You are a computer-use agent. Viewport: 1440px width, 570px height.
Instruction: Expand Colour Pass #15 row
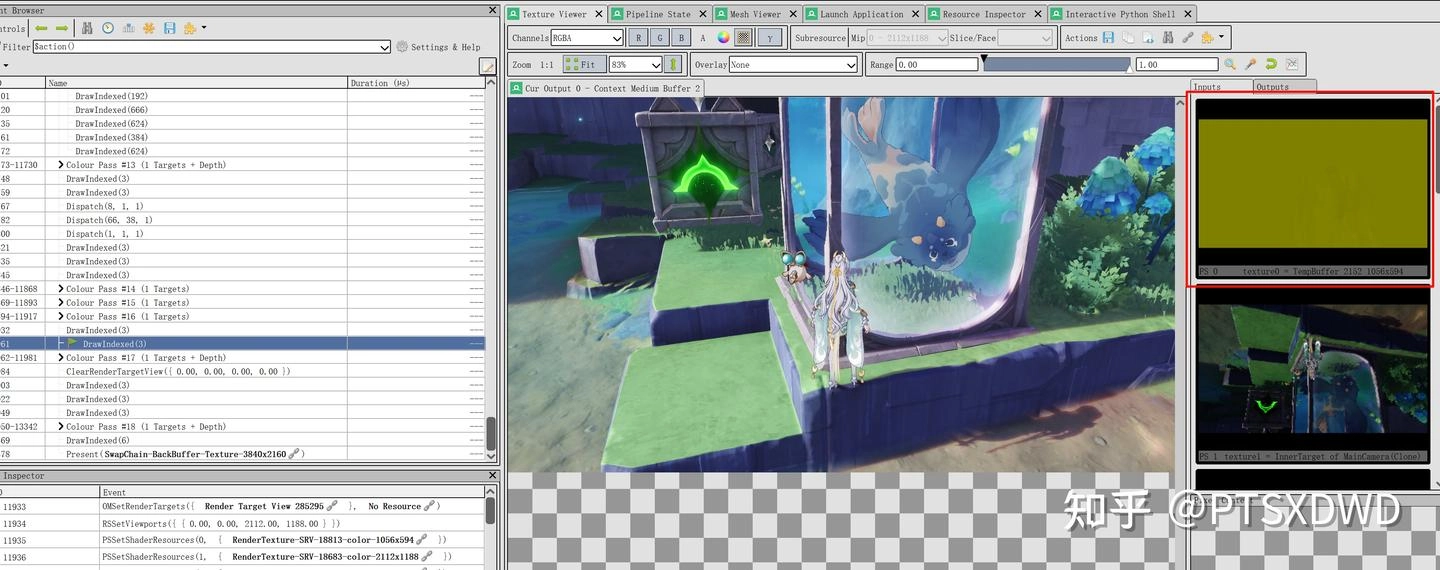pyautogui.click(x=61, y=303)
